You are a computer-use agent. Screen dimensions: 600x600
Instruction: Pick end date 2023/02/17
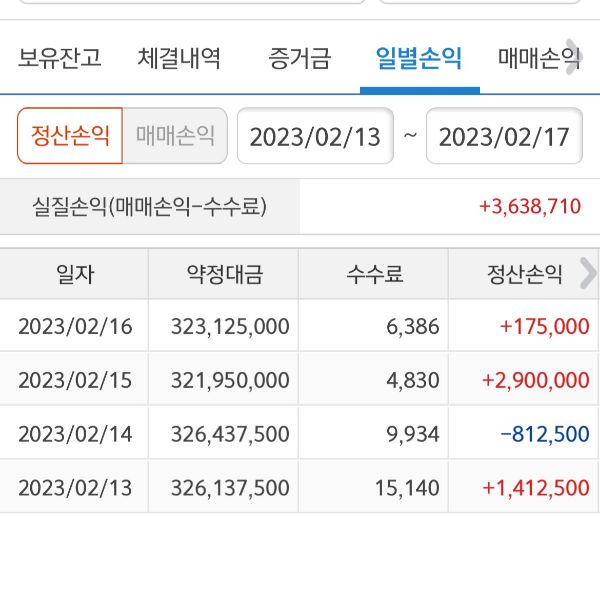pyautogui.click(x=504, y=136)
